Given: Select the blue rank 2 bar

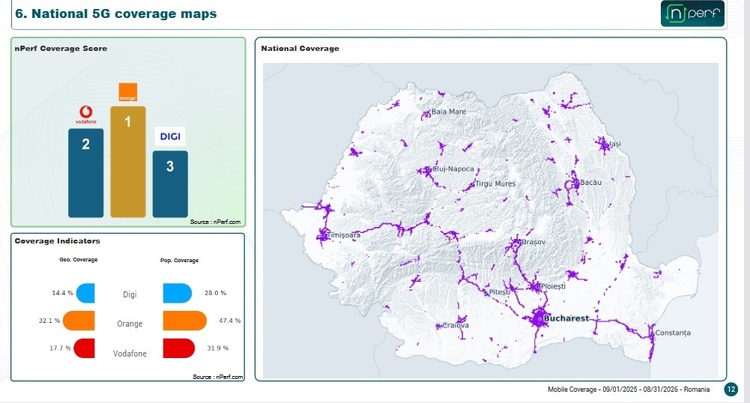Looking at the screenshot, I should (x=86, y=173).
